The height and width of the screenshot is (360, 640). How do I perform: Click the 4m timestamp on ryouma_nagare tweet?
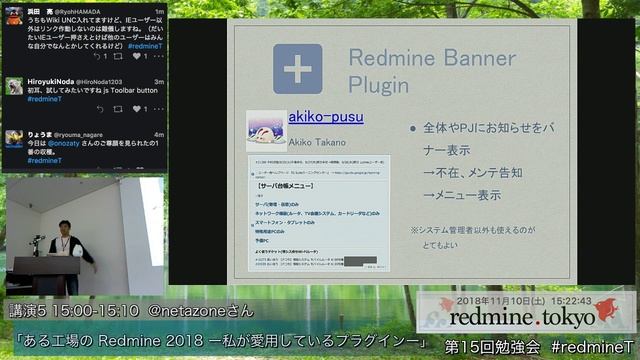click(x=159, y=135)
